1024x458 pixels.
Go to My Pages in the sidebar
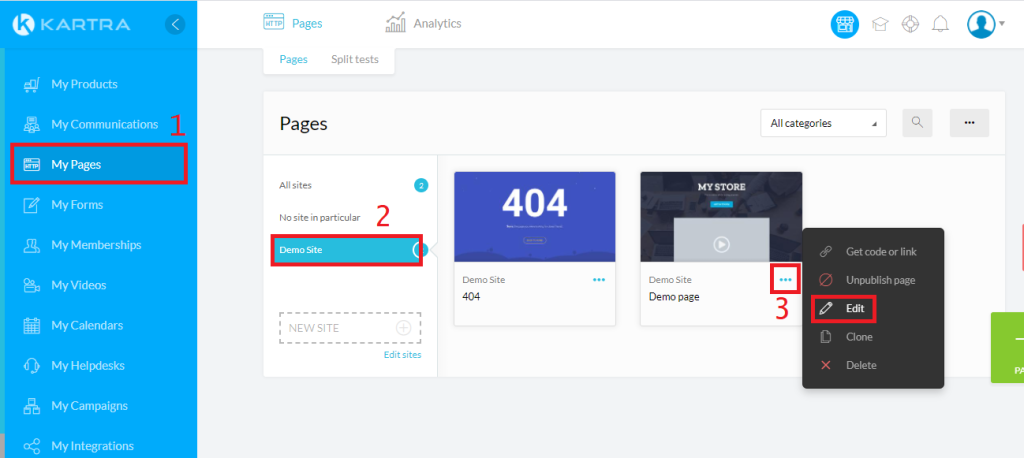point(98,164)
